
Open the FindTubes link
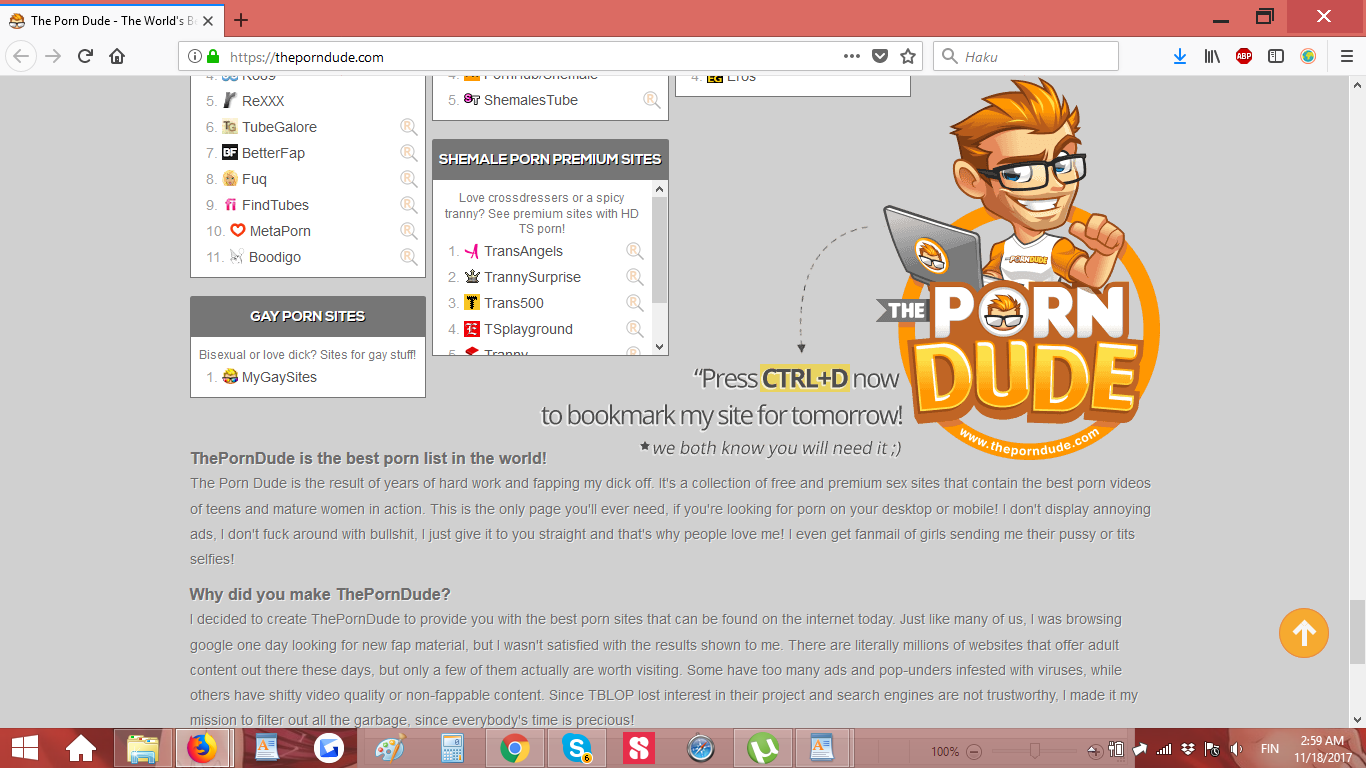pyautogui.click(x=275, y=205)
